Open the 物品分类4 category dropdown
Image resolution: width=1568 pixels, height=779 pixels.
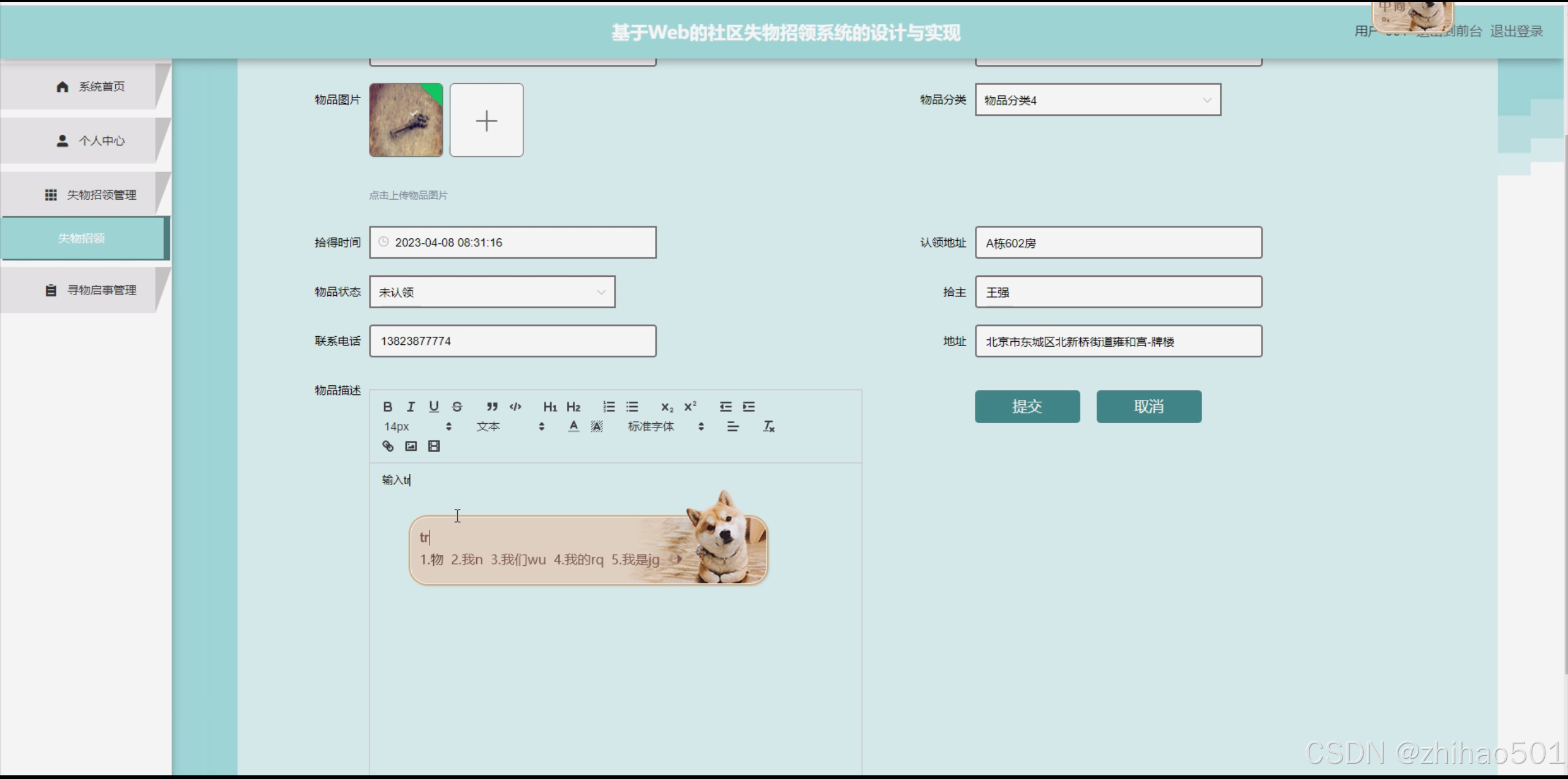coord(1097,100)
